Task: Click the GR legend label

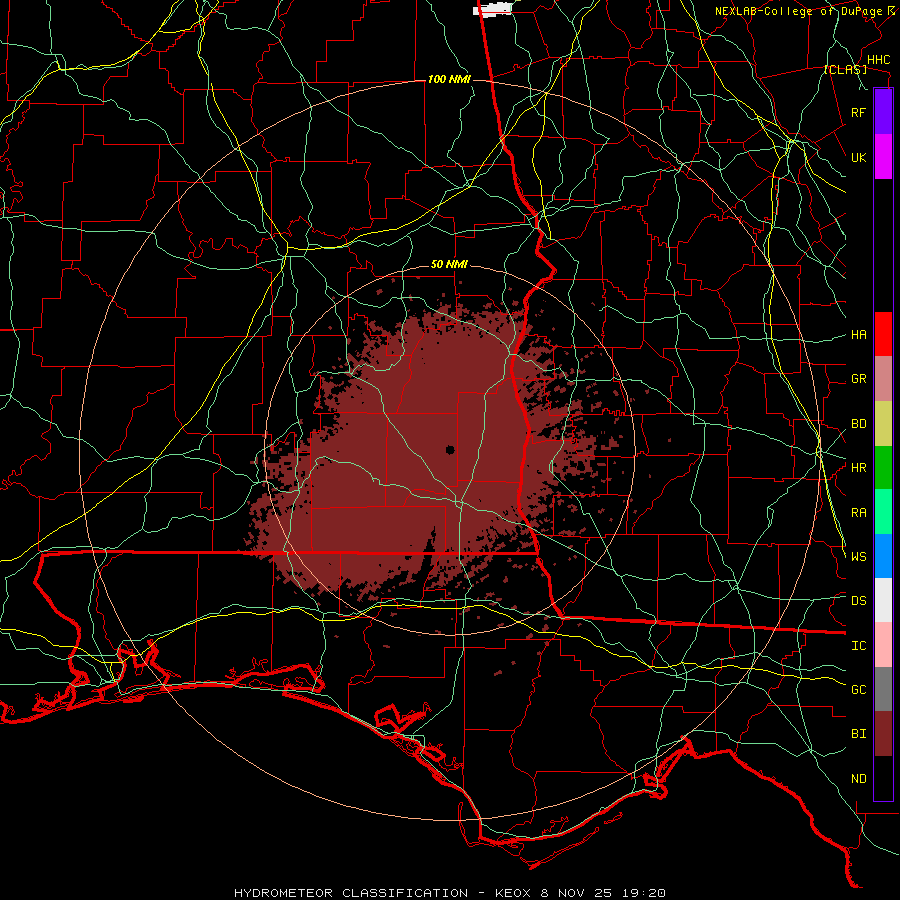Action: 858,379
